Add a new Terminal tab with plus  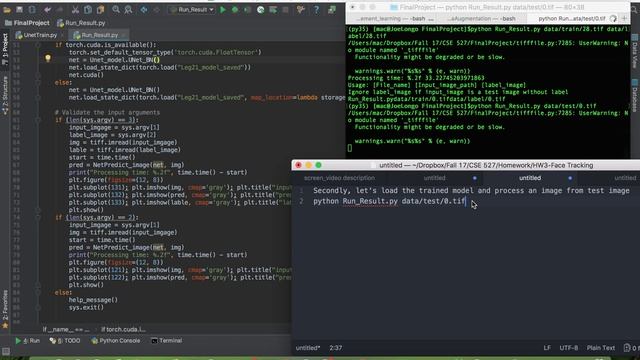[624, 18]
